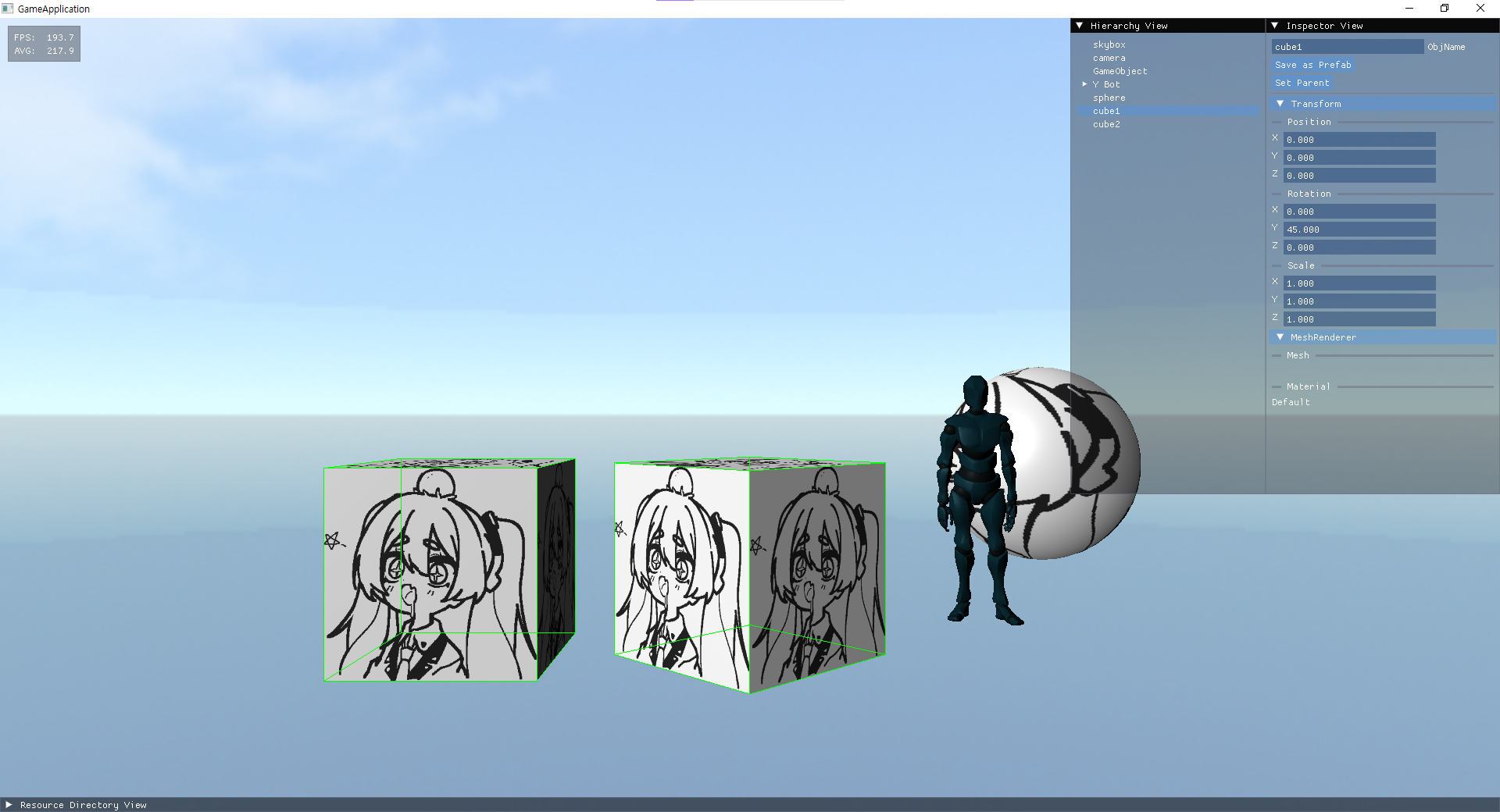1500x812 pixels.
Task: Click the GameApplication title bar icon
Action: [x=8, y=9]
